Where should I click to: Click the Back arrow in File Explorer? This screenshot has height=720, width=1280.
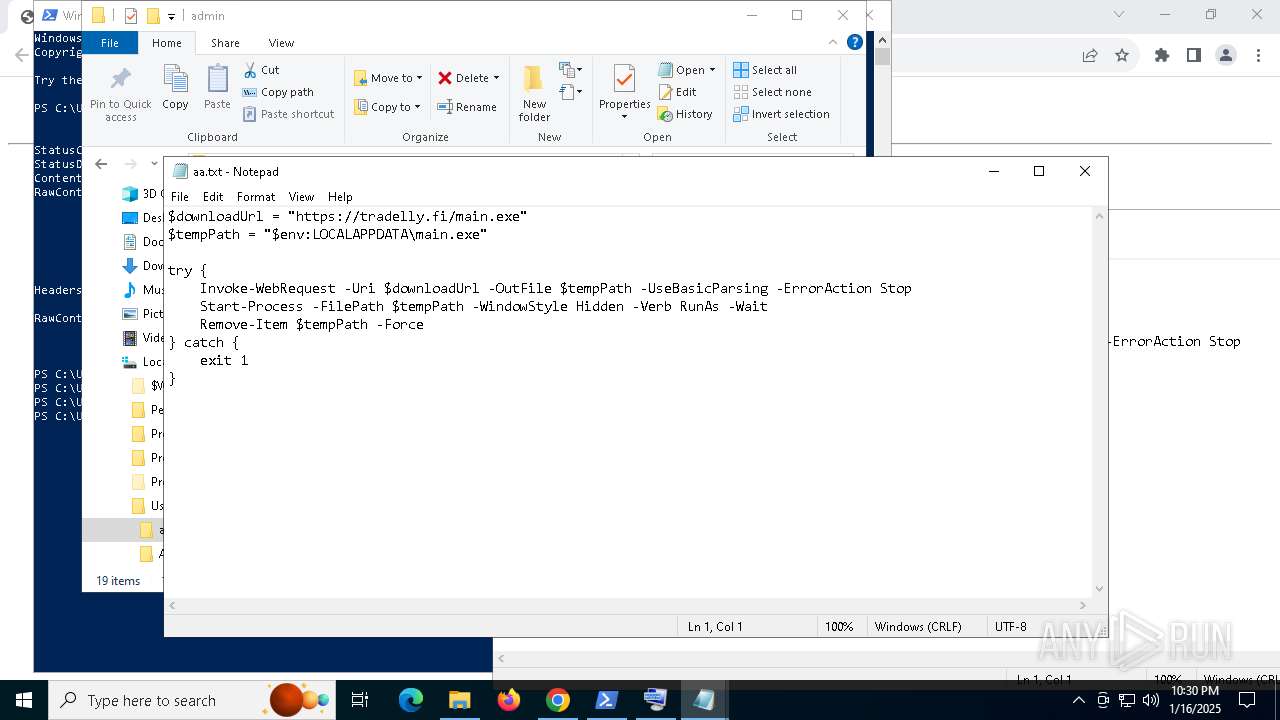101,164
